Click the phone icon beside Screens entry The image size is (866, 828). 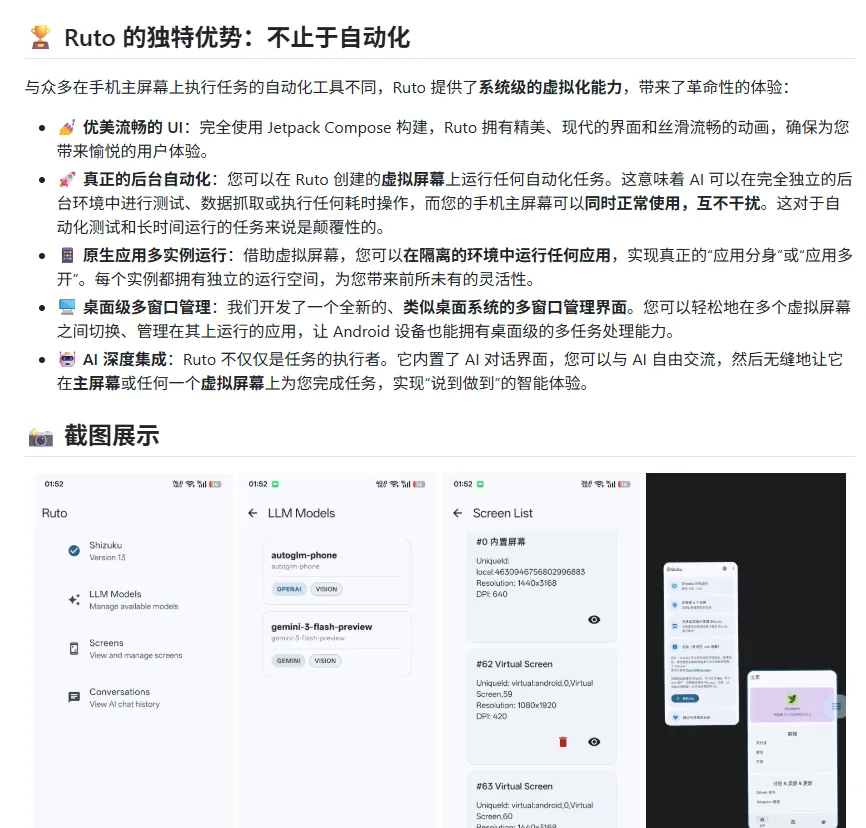pos(74,648)
